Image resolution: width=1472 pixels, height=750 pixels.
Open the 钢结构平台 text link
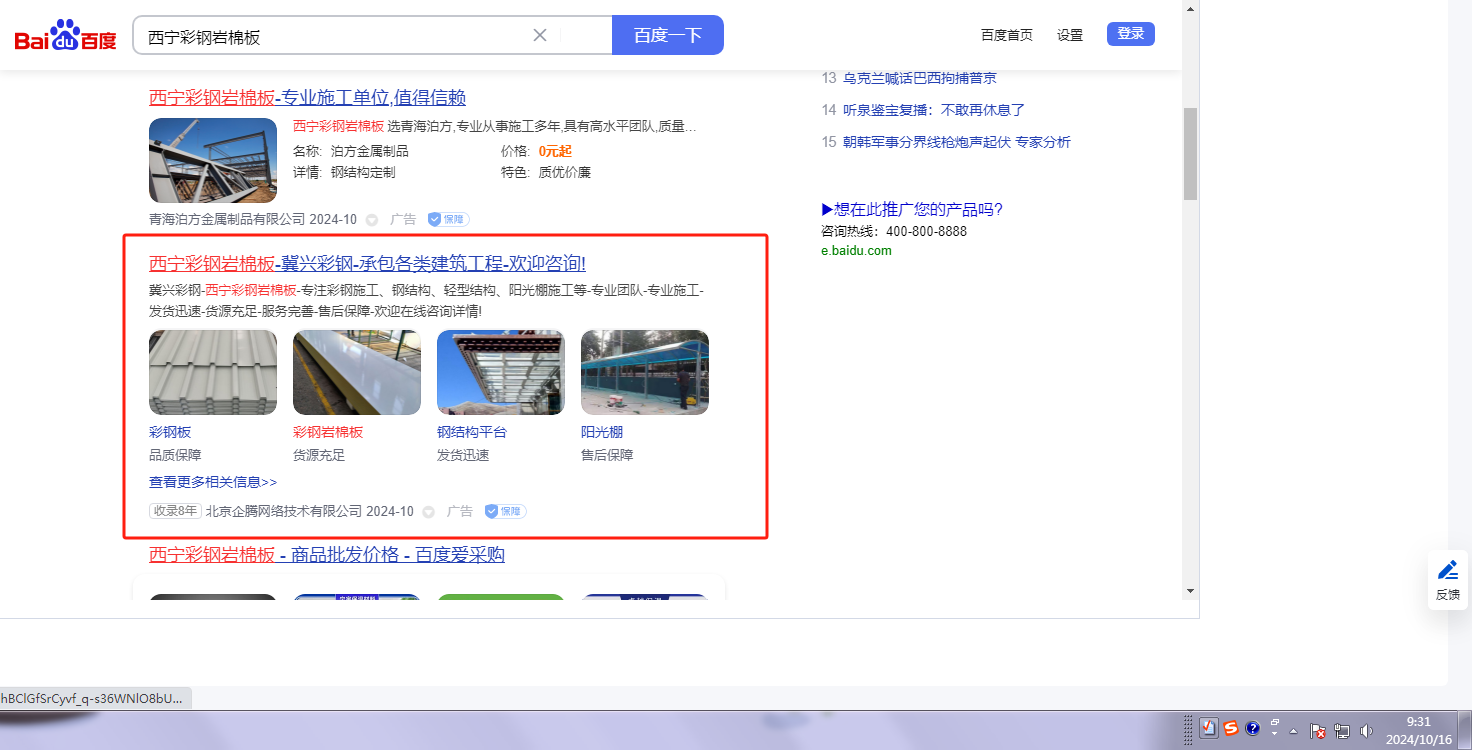472,432
